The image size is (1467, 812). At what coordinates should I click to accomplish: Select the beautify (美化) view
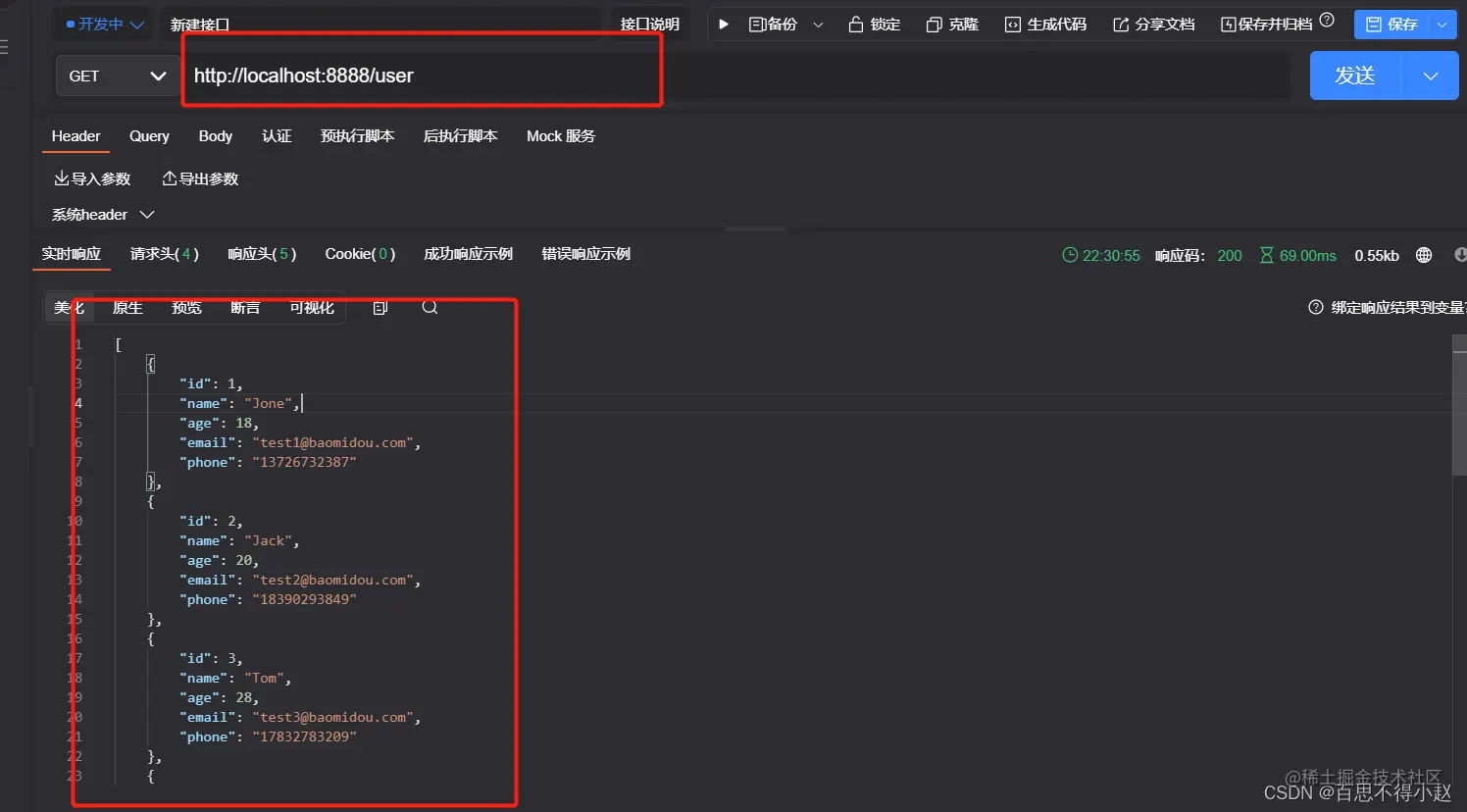(69, 308)
